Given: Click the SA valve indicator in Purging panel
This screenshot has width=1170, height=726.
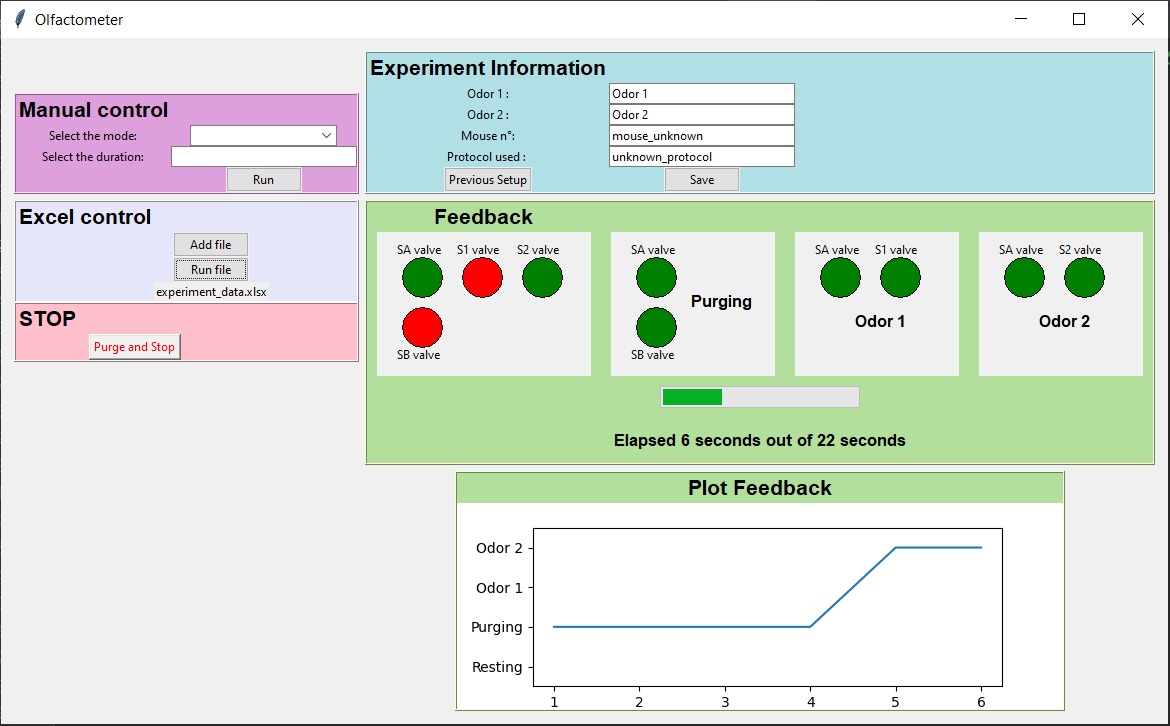Looking at the screenshot, I should click(656, 278).
